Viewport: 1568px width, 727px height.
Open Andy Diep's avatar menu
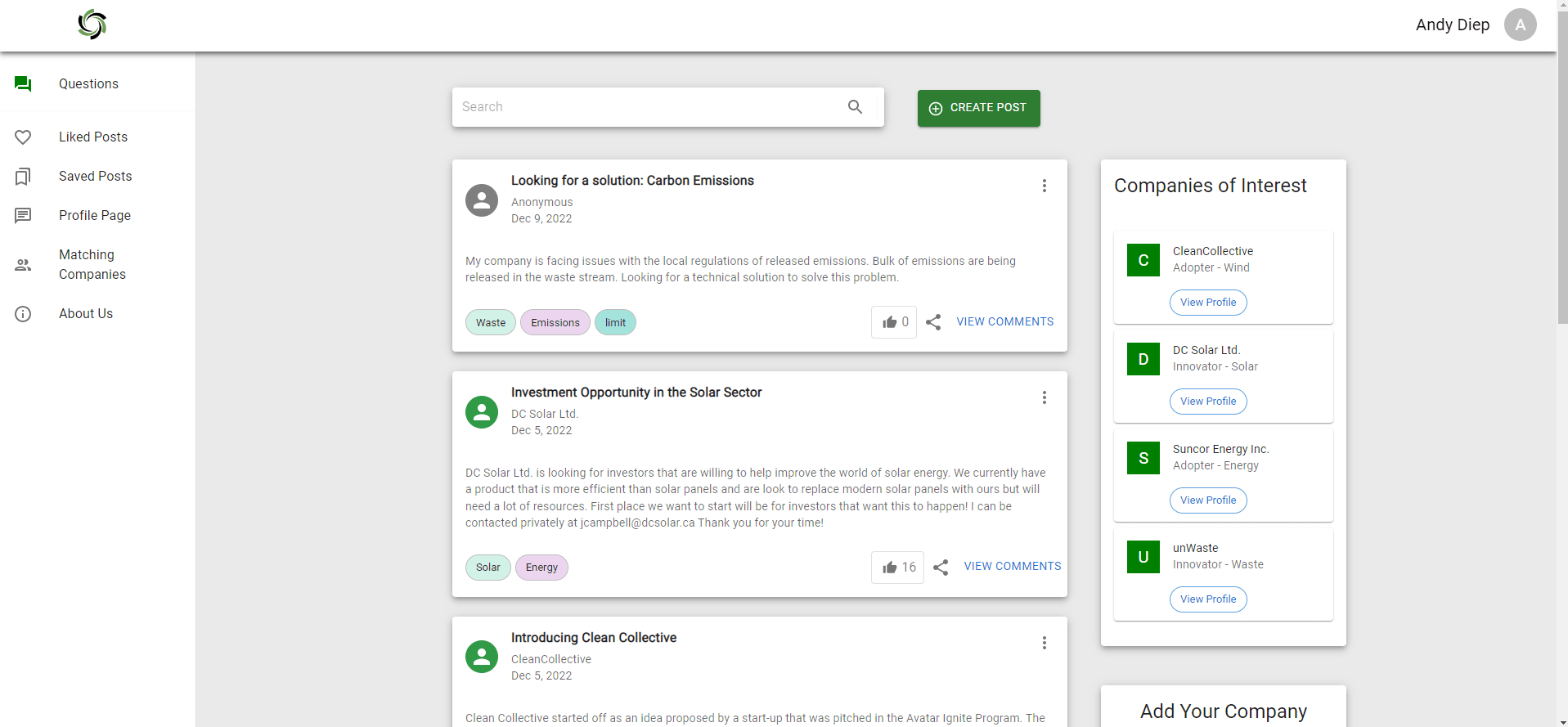[1520, 25]
